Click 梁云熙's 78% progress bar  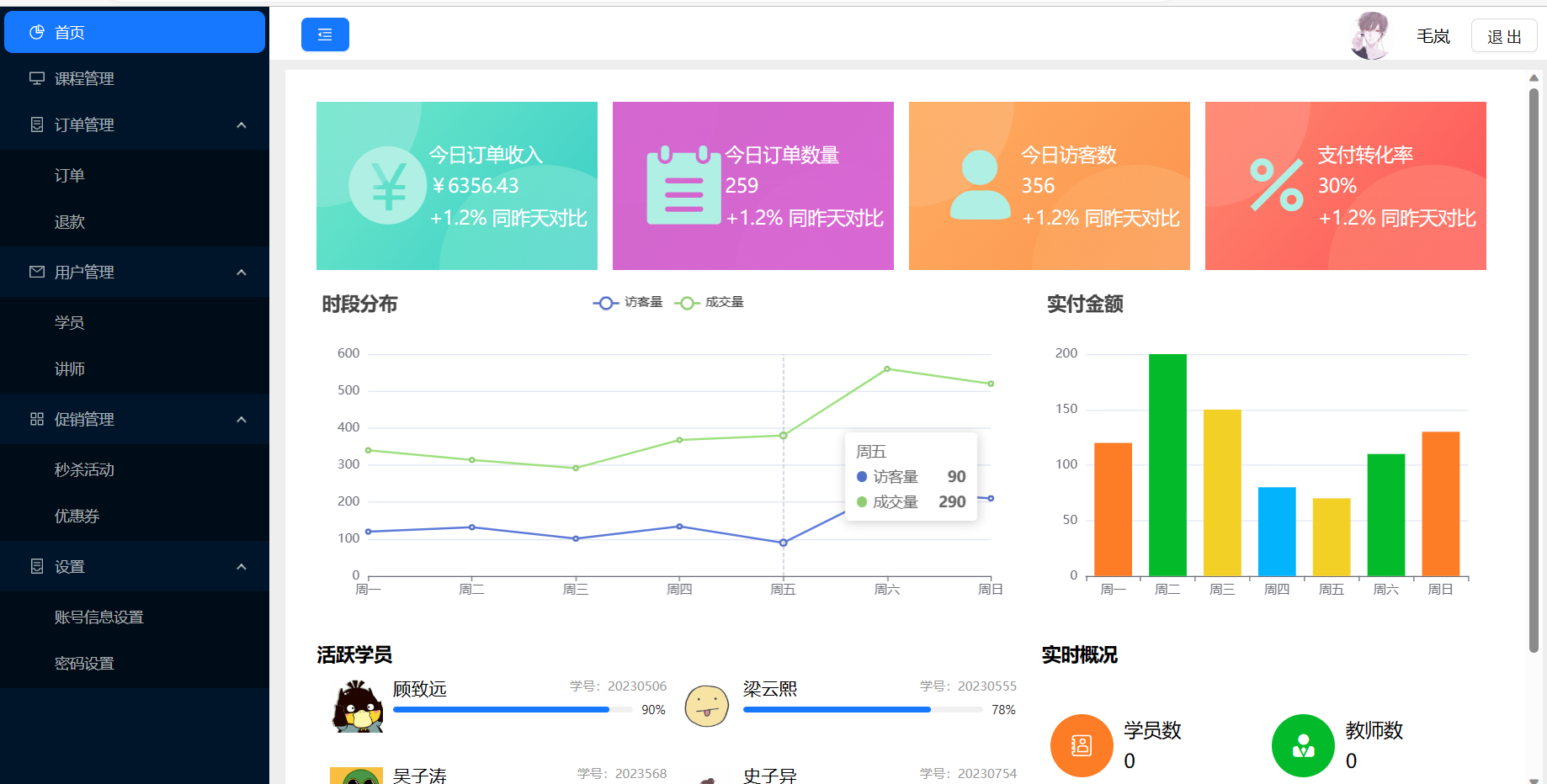(x=863, y=710)
